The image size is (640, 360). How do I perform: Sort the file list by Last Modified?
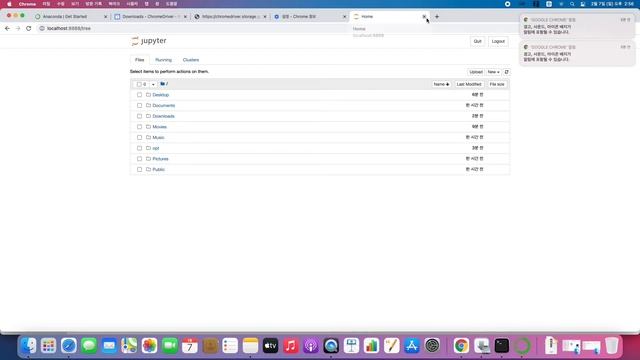(469, 84)
